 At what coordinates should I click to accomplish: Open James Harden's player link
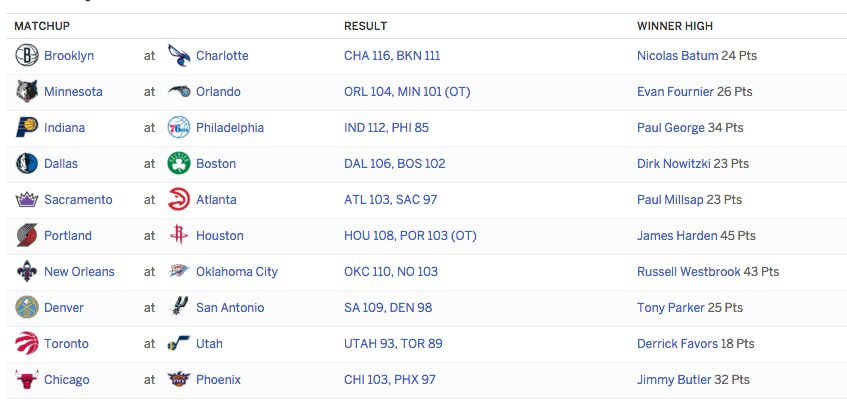click(x=677, y=235)
